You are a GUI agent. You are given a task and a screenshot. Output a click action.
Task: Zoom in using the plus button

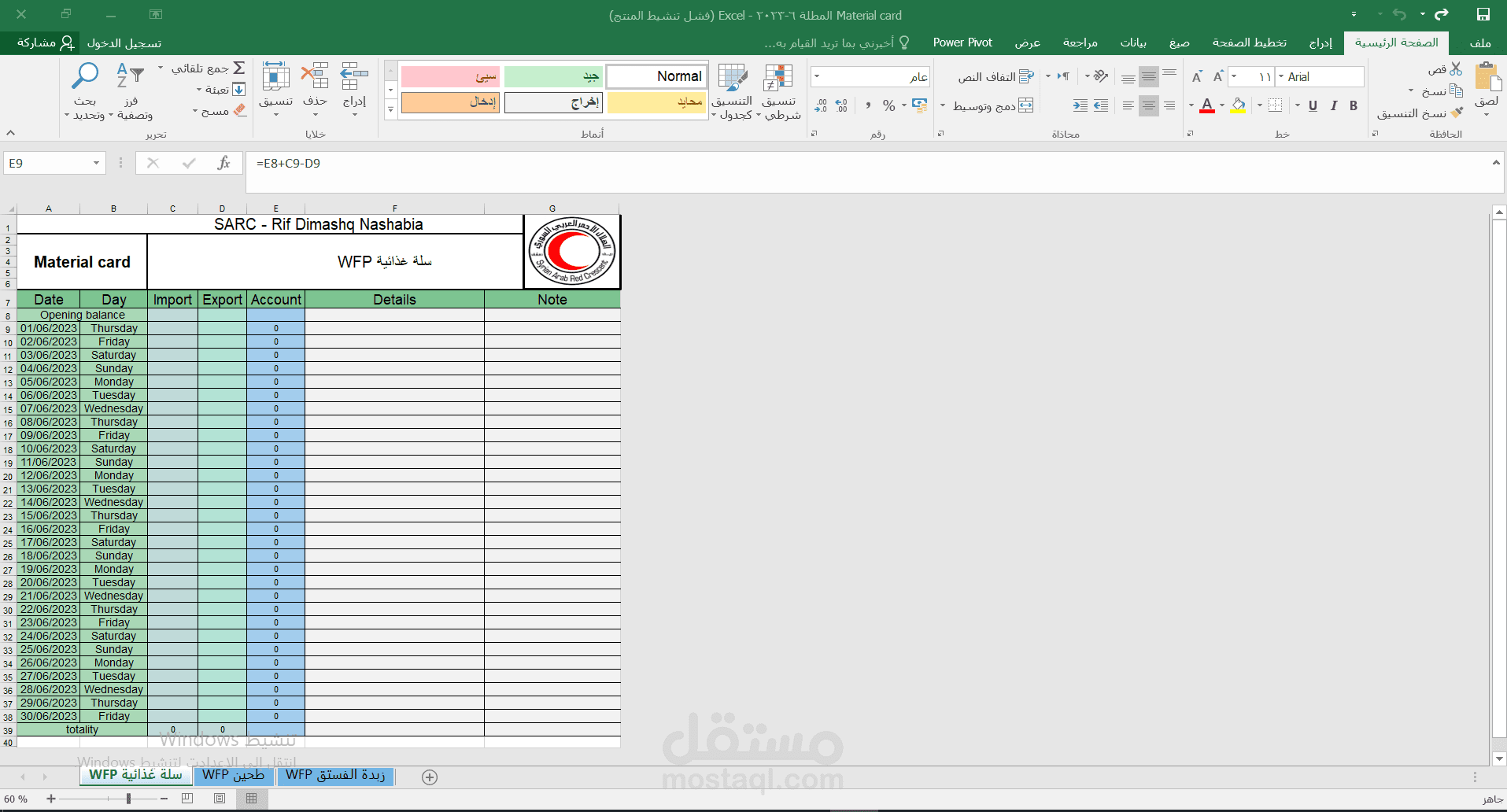click(51, 799)
